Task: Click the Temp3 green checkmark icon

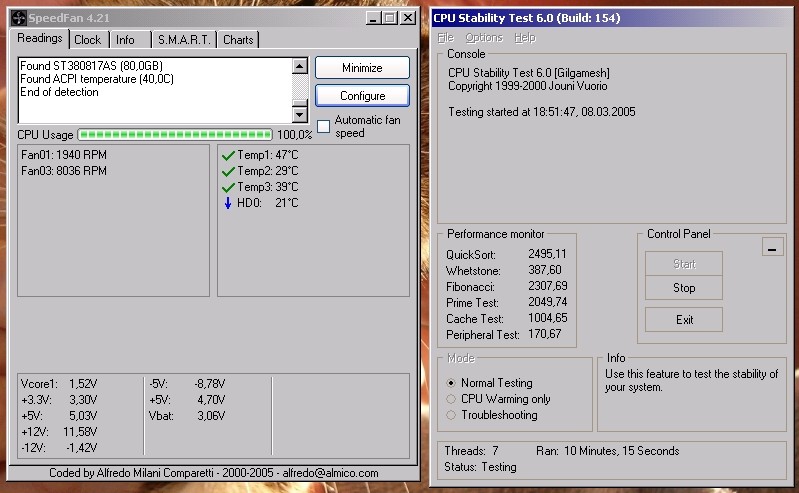Action: (x=228, y=187)
